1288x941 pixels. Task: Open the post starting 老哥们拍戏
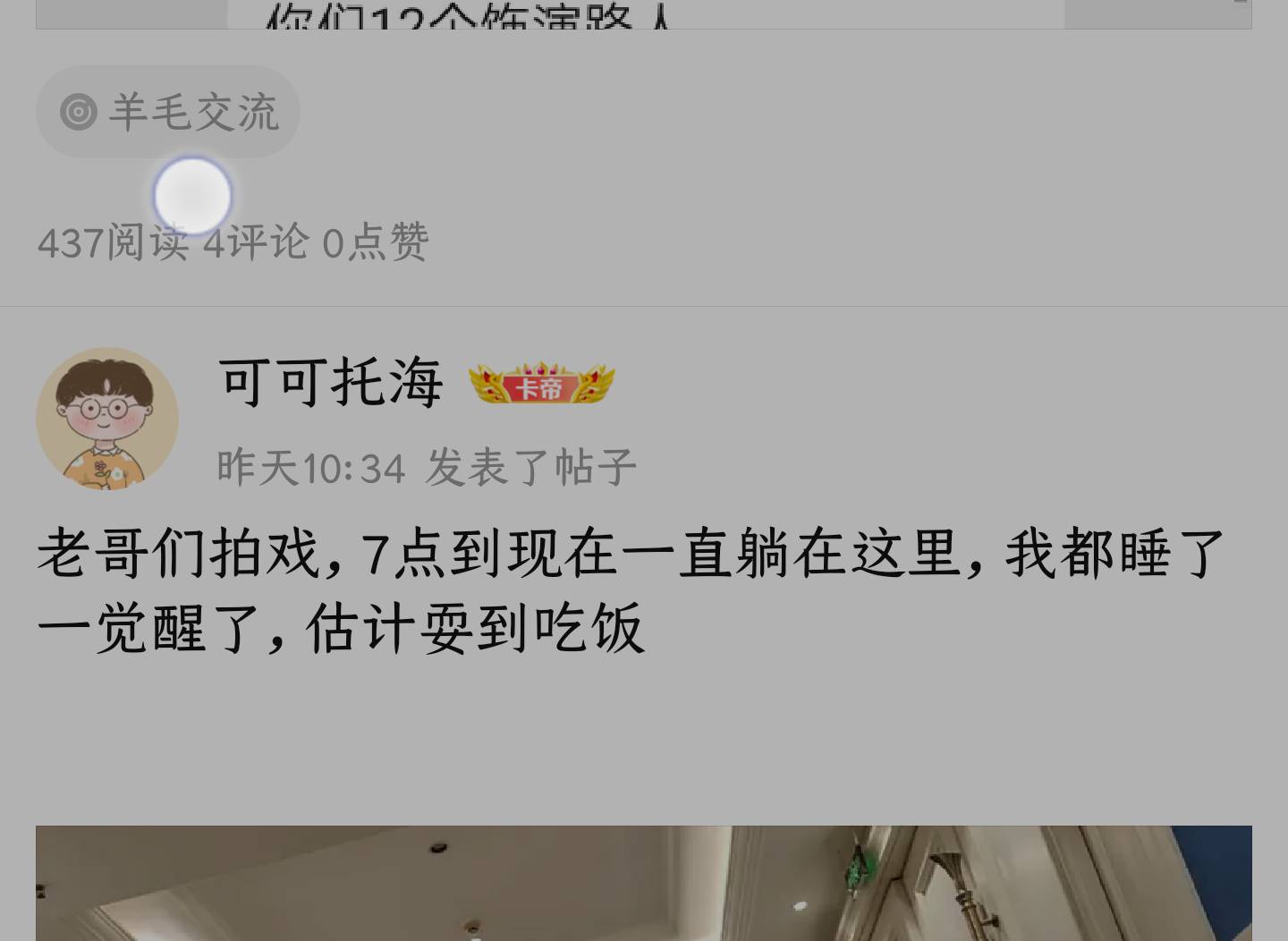click(x=631, y=590)
